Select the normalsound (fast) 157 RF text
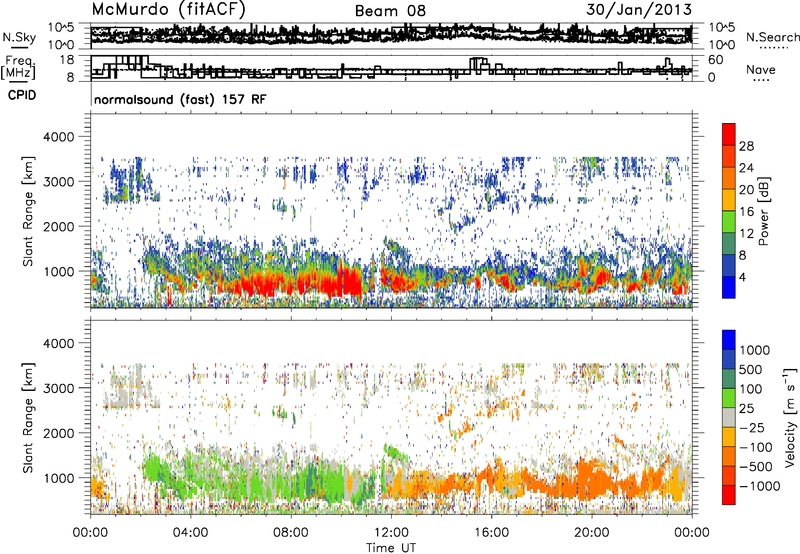Image resolution: width=800 pixels, height=554 pixels. (180, 99)
